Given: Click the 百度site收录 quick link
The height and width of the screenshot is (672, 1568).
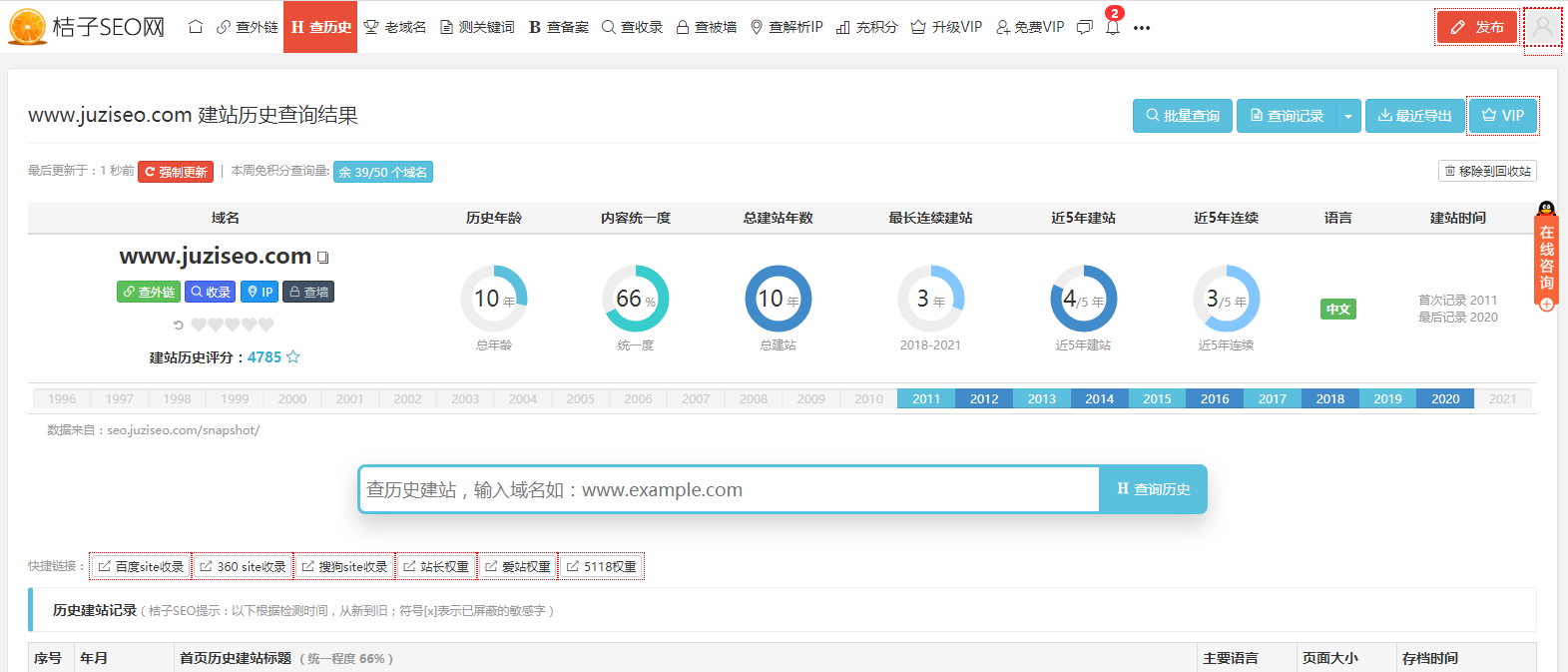Looking at the screenshot, I should tap(141, 566).
